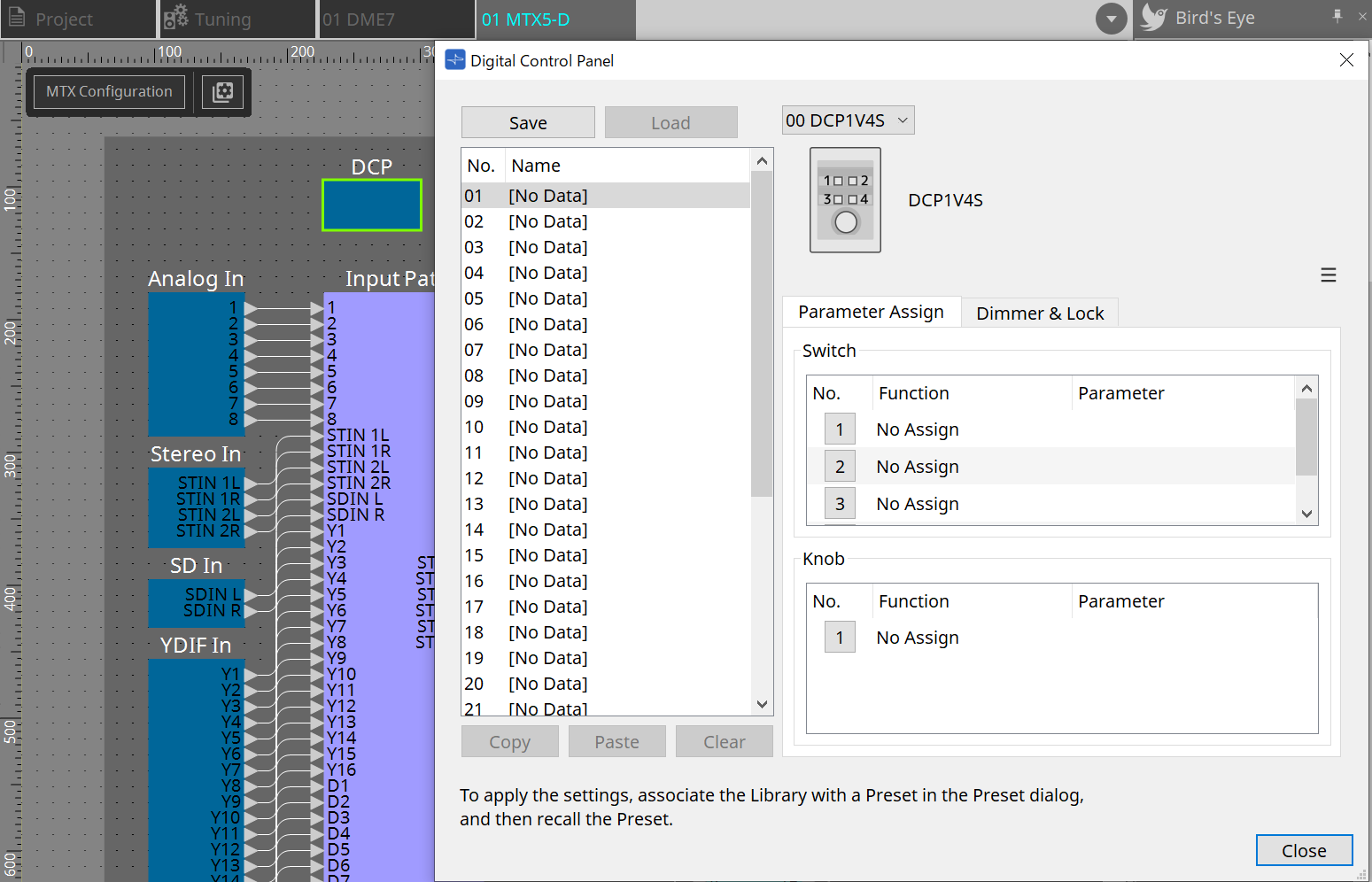This screenshot has width=1372, height=882.
Task: Open the Tuning tab
Action: 221,19
